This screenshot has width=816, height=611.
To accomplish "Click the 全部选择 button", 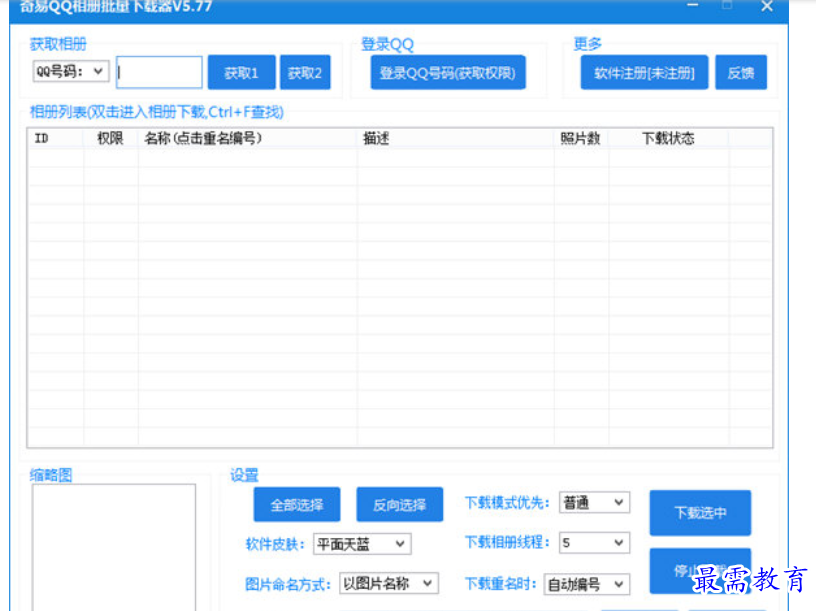I will [x=297, y=504].
